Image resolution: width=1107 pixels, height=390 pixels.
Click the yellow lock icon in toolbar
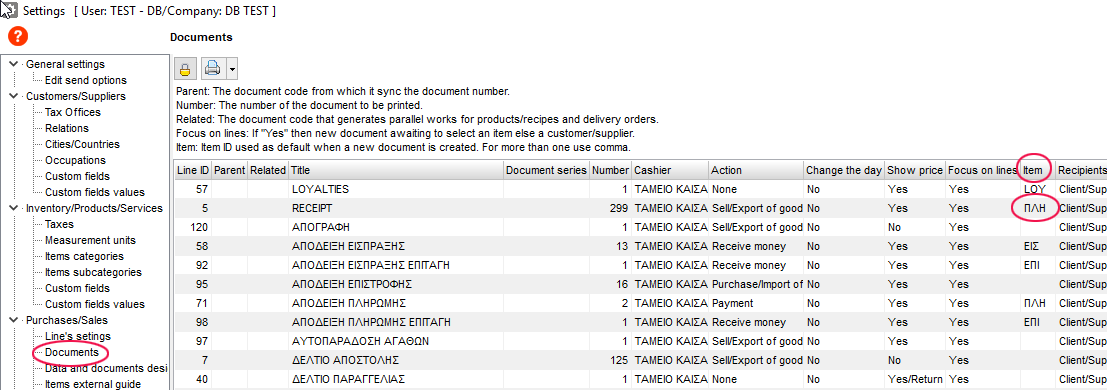(185, 69)
